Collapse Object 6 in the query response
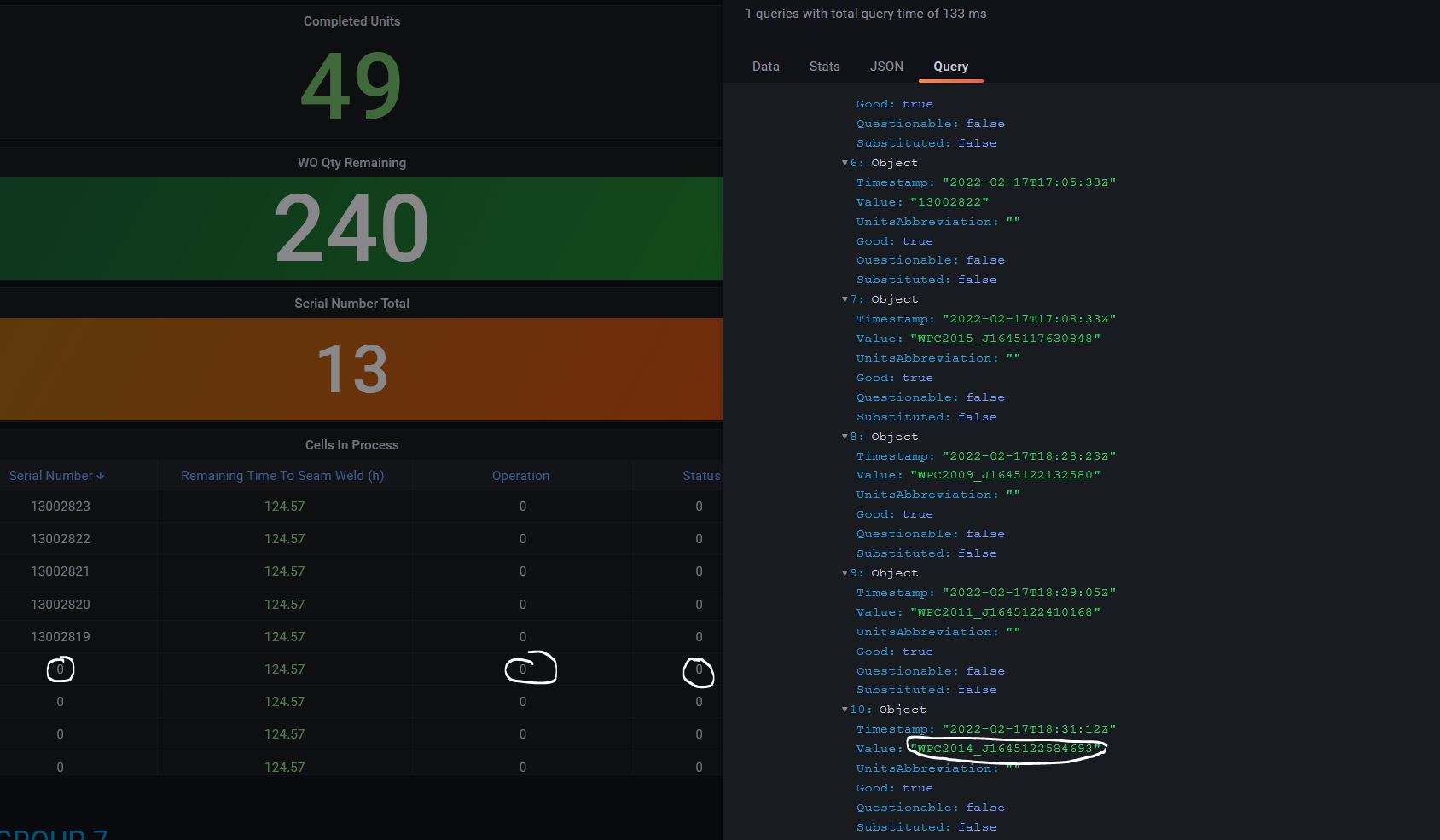This screenshot has height=840, width=1440. (x=845, y=162)
